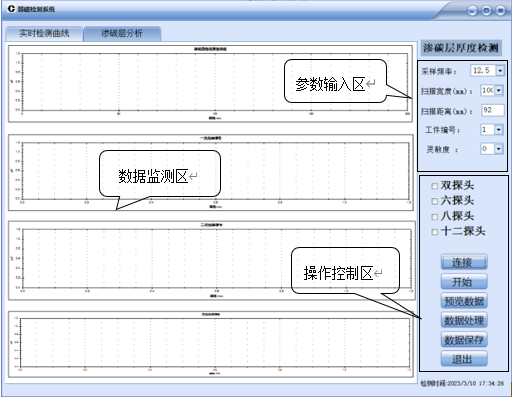This screenshot has width=512, height=397.
Task: Tick the 六探头 checkbox
Action: (435, 201)
